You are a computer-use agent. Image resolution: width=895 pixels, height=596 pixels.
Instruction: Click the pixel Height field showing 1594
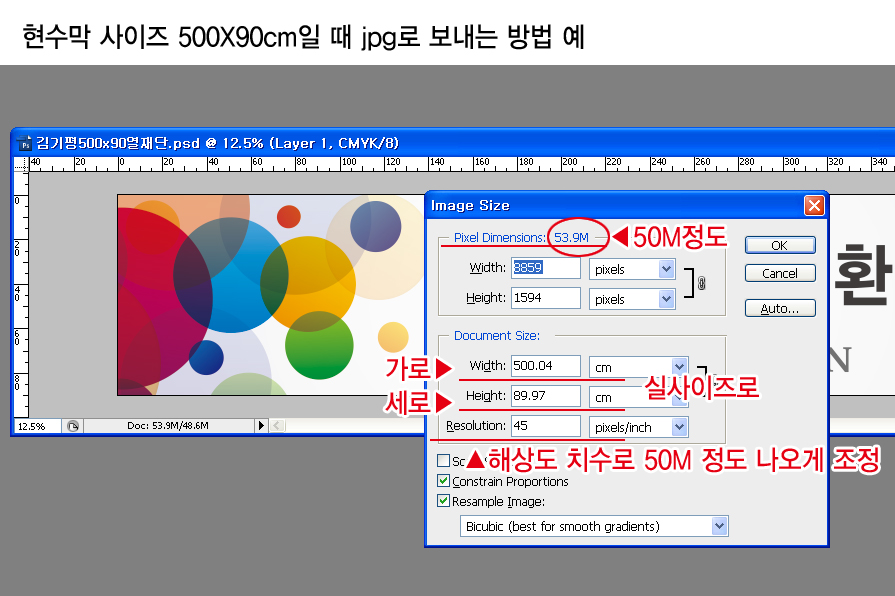click(546, 298)
